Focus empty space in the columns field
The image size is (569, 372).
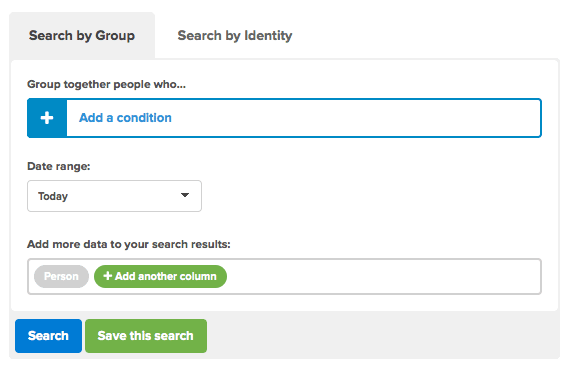(383, 276)
